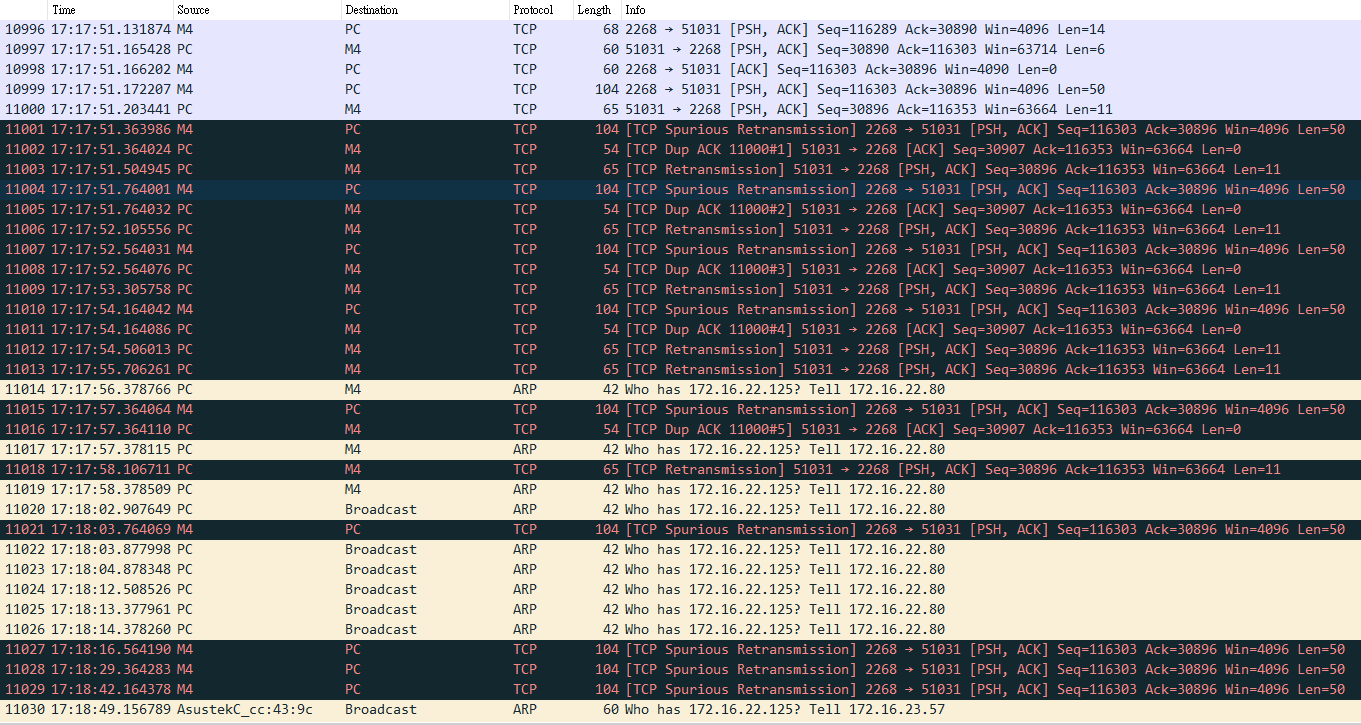Viewport: 1361px width, 725px height.
Task: Select ARP Broadcast packet 11022
Action: tap(680, 550)
